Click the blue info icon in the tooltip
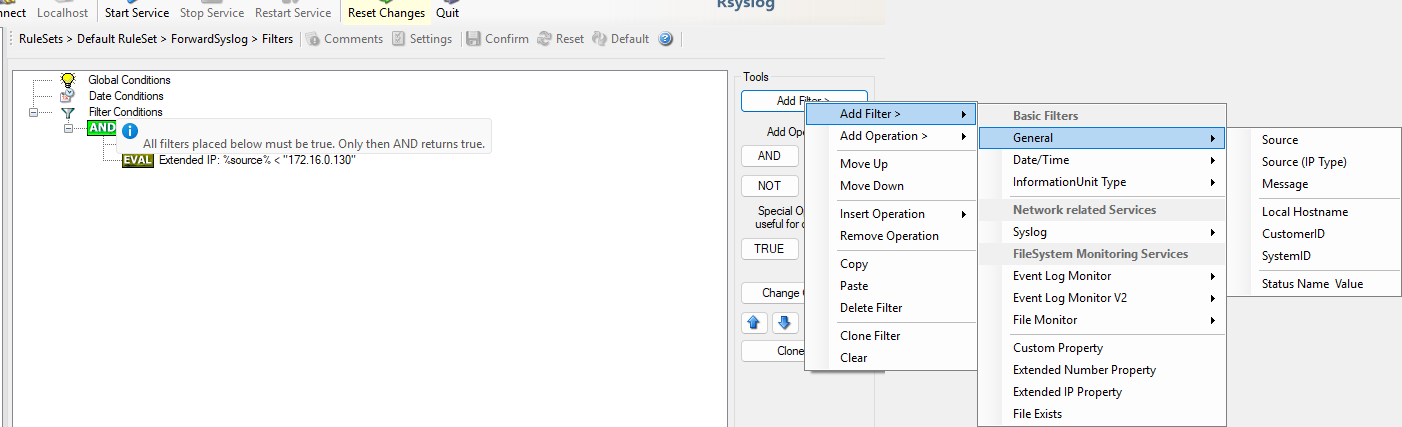 click(129, 131)
